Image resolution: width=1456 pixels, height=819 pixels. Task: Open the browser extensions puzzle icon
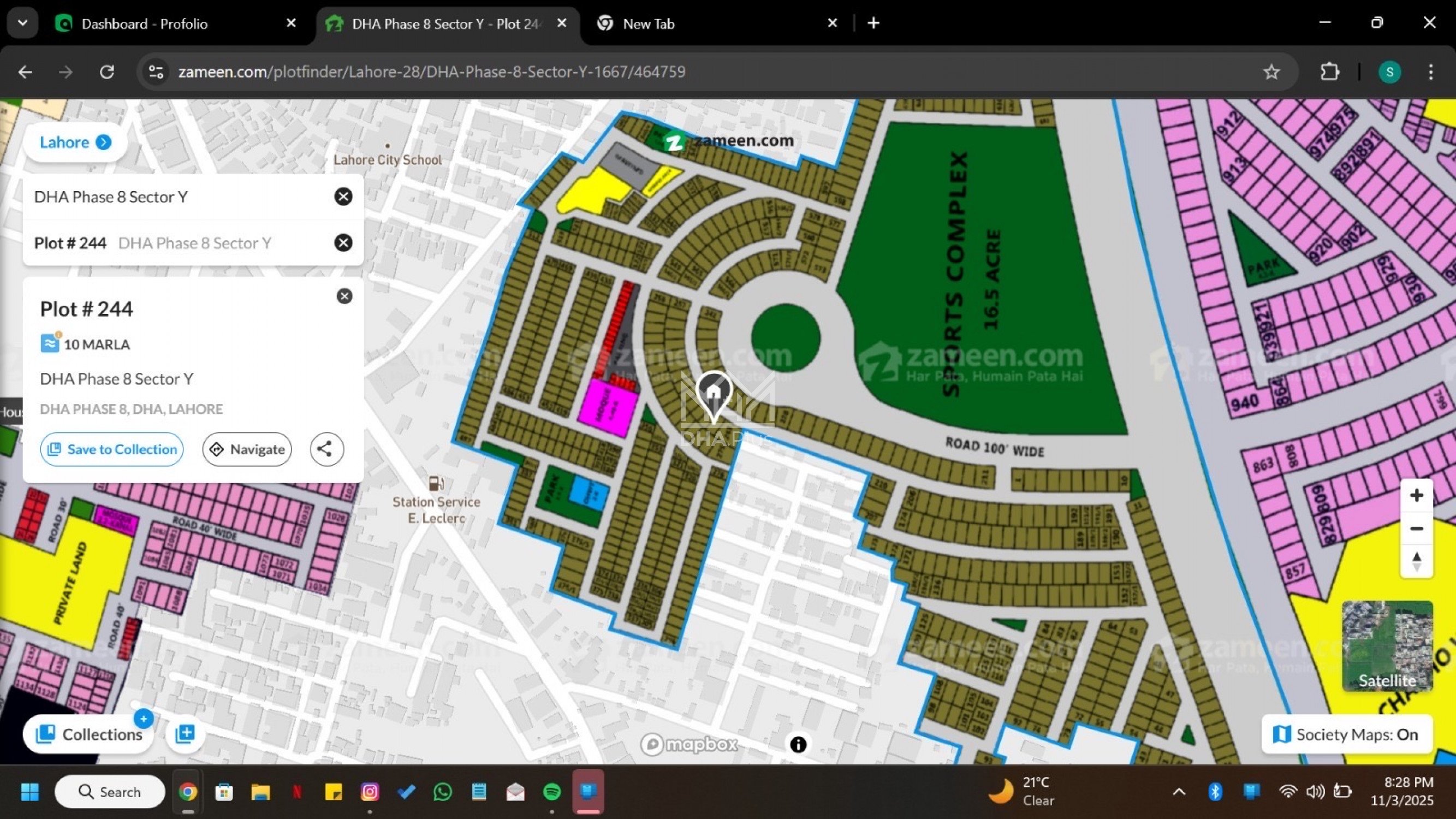(x=1329, y=72)
